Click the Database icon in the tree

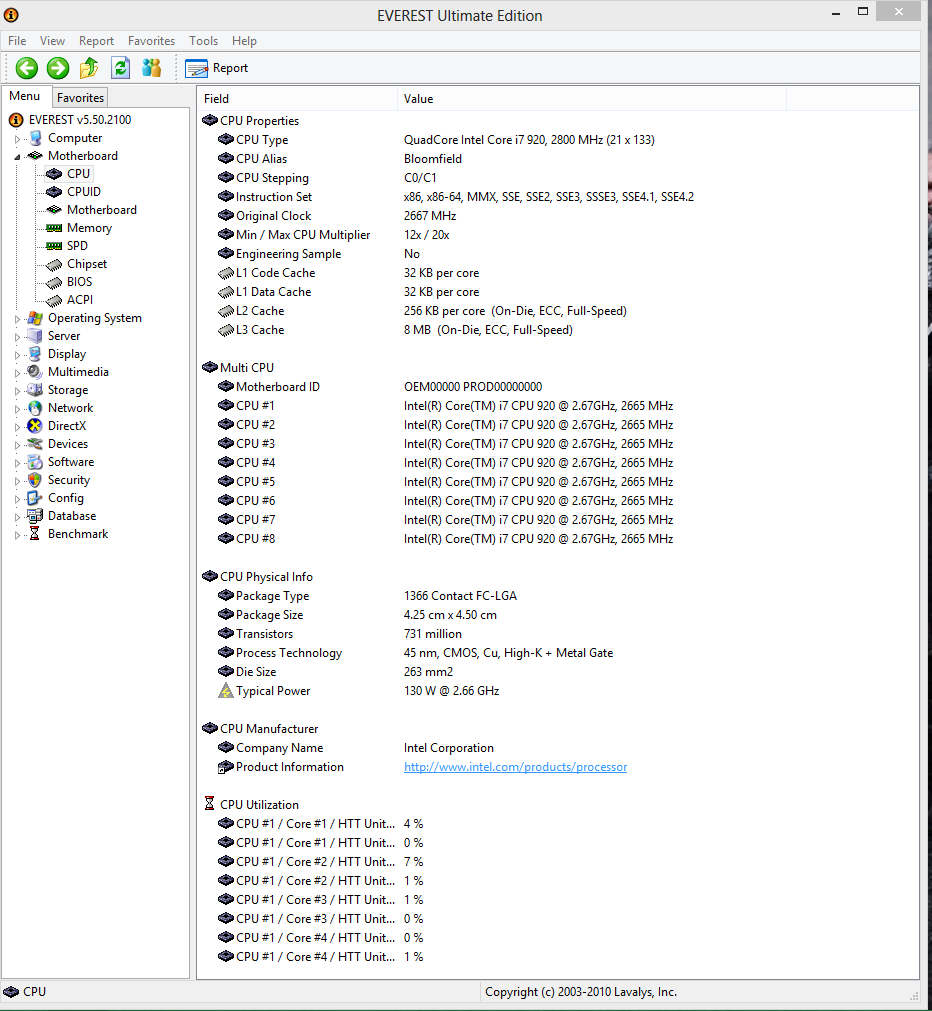pos(35,516)
